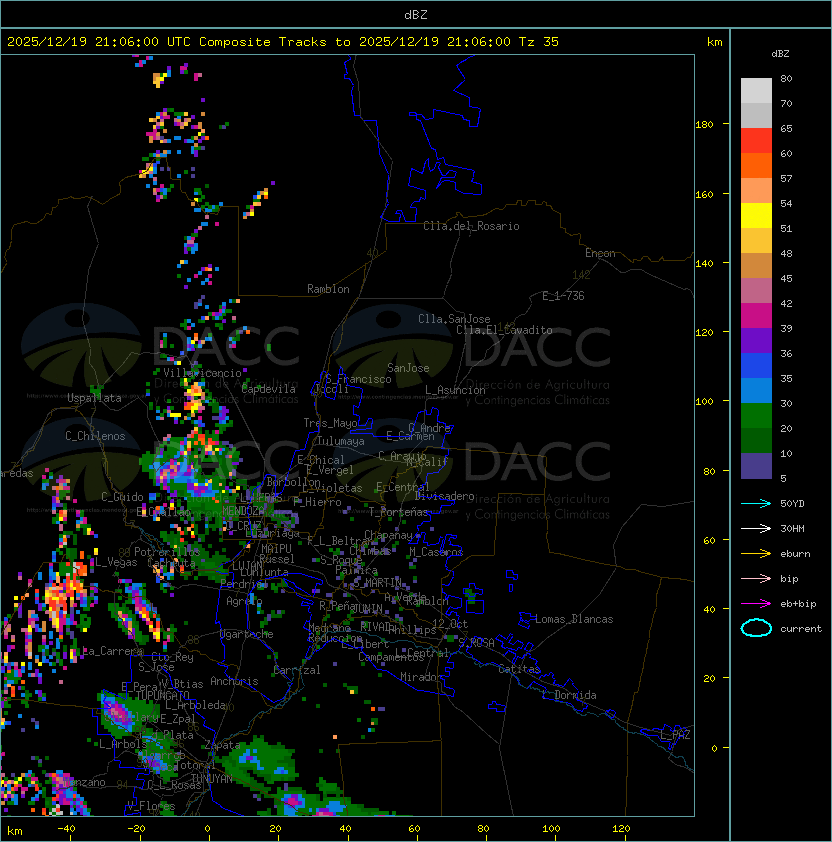
Task: Click the 'Carrizal' place label
Action: (x=297, y=670)
